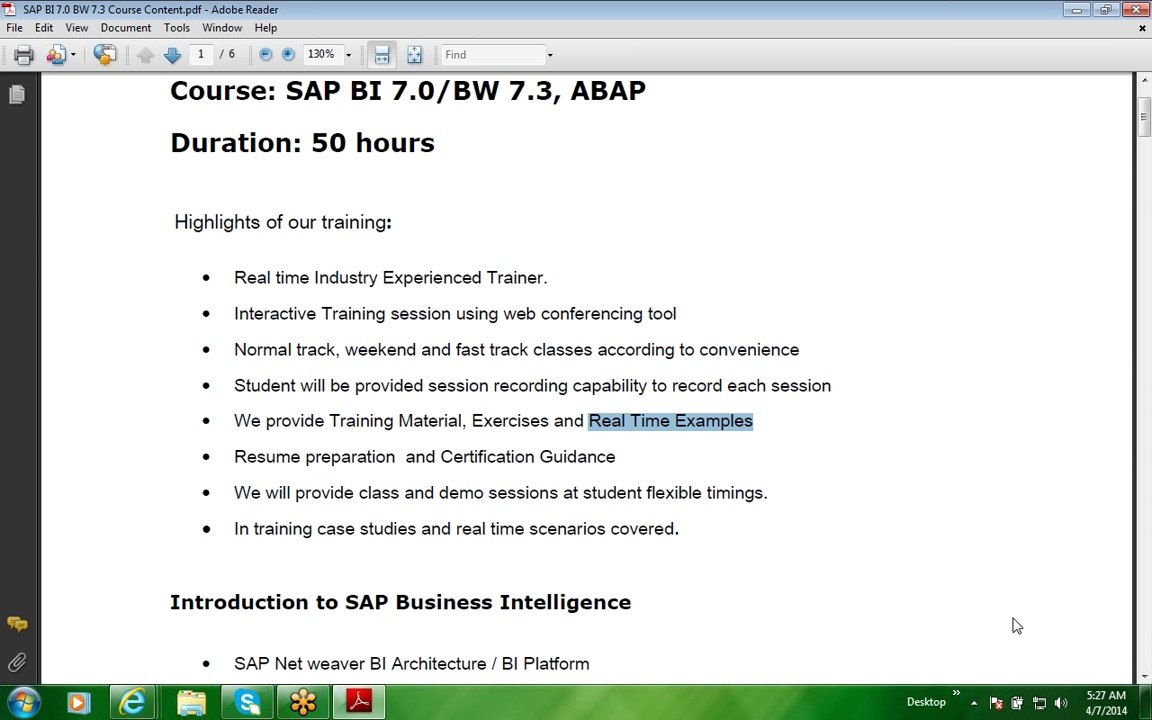Screen dimensions: 1152x720
Task: Click 'In training case studies' bullet line
Action: [456, 529]
